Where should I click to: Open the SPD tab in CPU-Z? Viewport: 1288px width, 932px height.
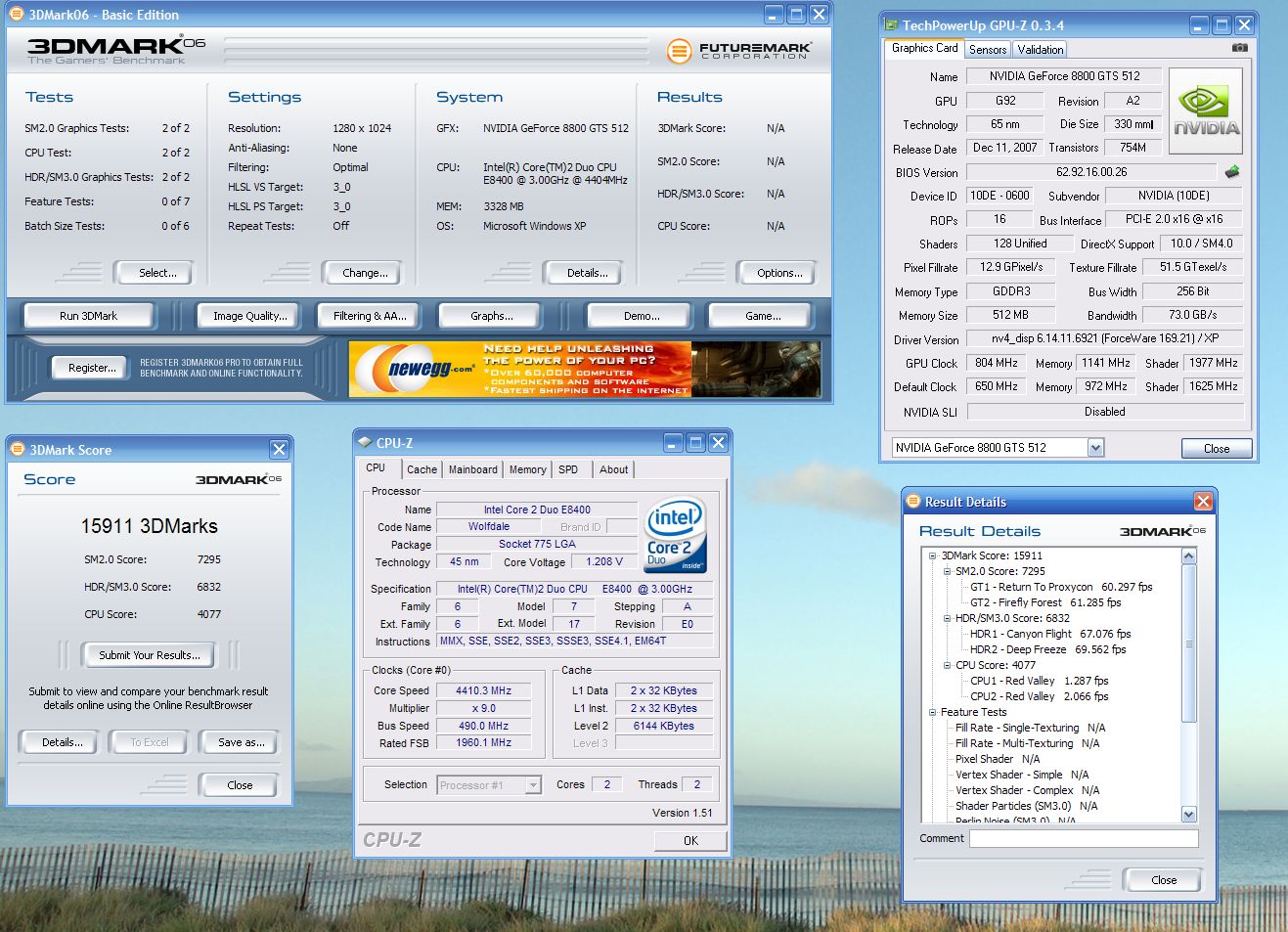[568, 469]
